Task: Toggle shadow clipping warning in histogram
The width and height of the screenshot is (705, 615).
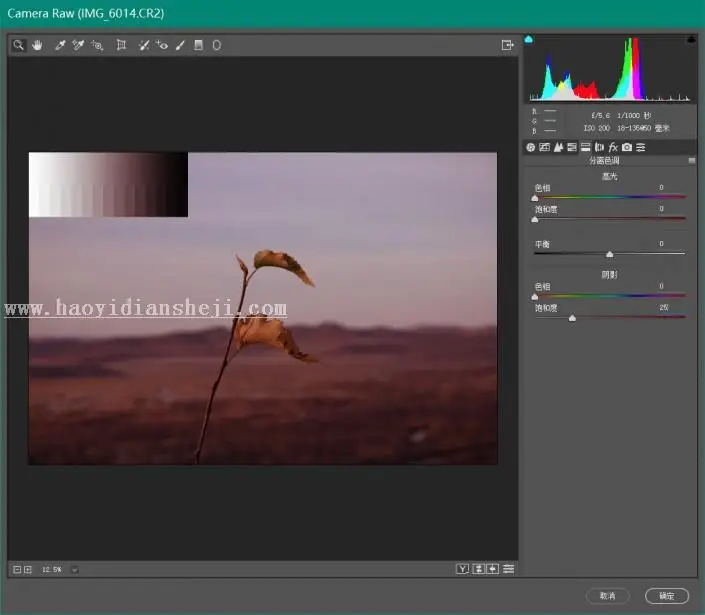Action: click(x=529, y=40)
